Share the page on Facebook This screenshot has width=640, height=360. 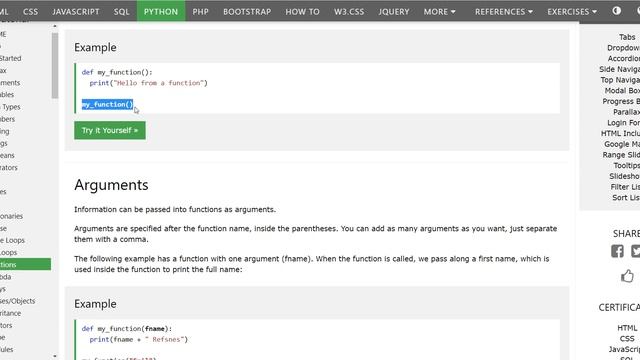tap(617, 251)
